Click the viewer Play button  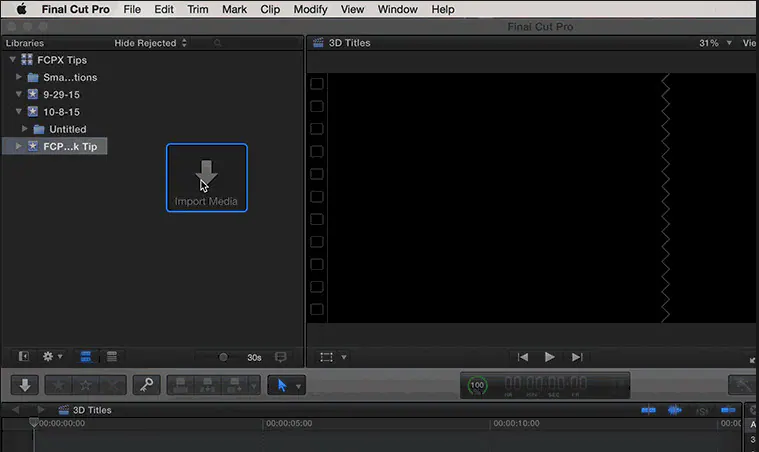[x=549, y=357]
